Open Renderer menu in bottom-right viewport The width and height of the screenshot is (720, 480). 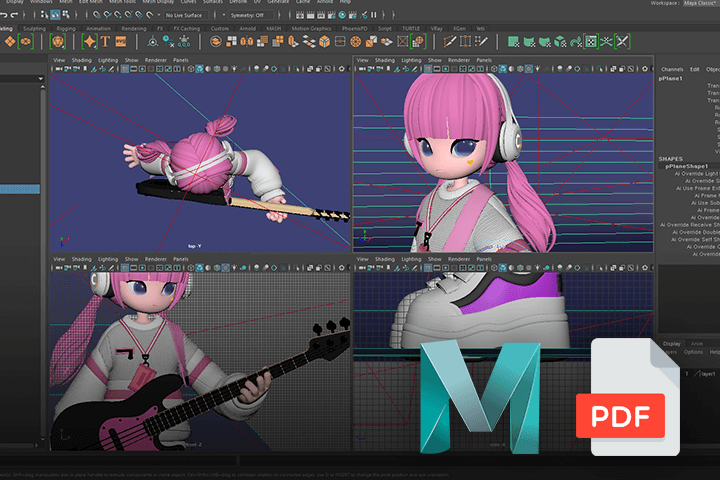[x=459, y=259]
